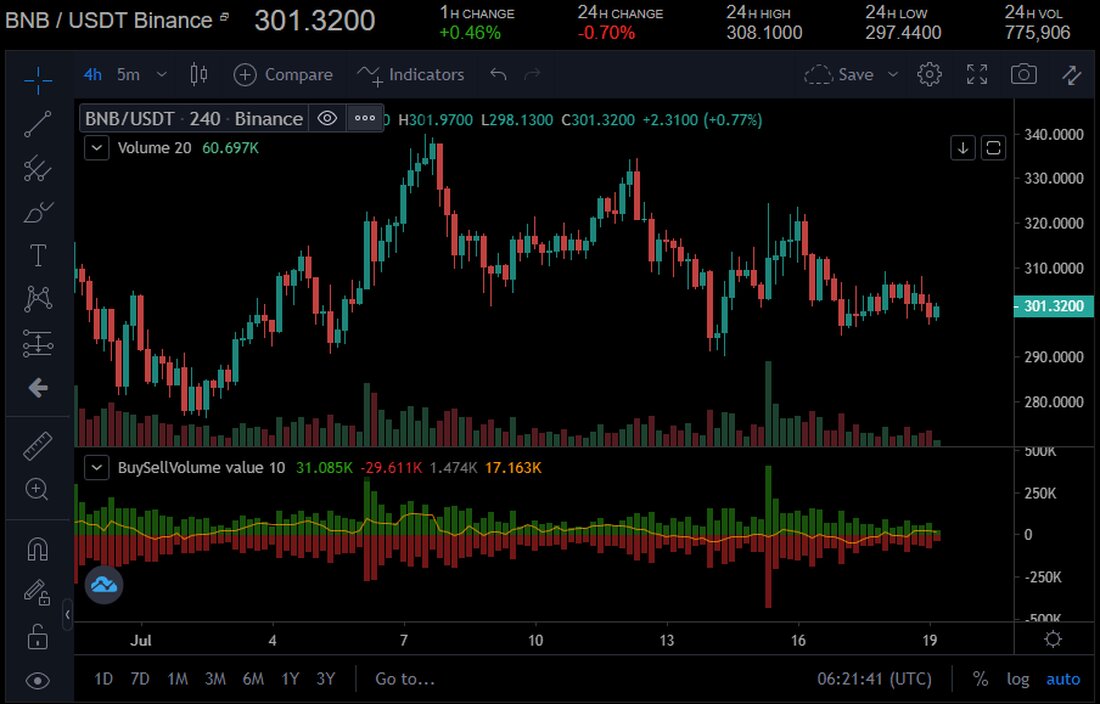The height and width of the screenshot is (704, 1100).
Task: Click the toolbar's rightmost diagonal arrows icon
Action: coord(1071,74)
